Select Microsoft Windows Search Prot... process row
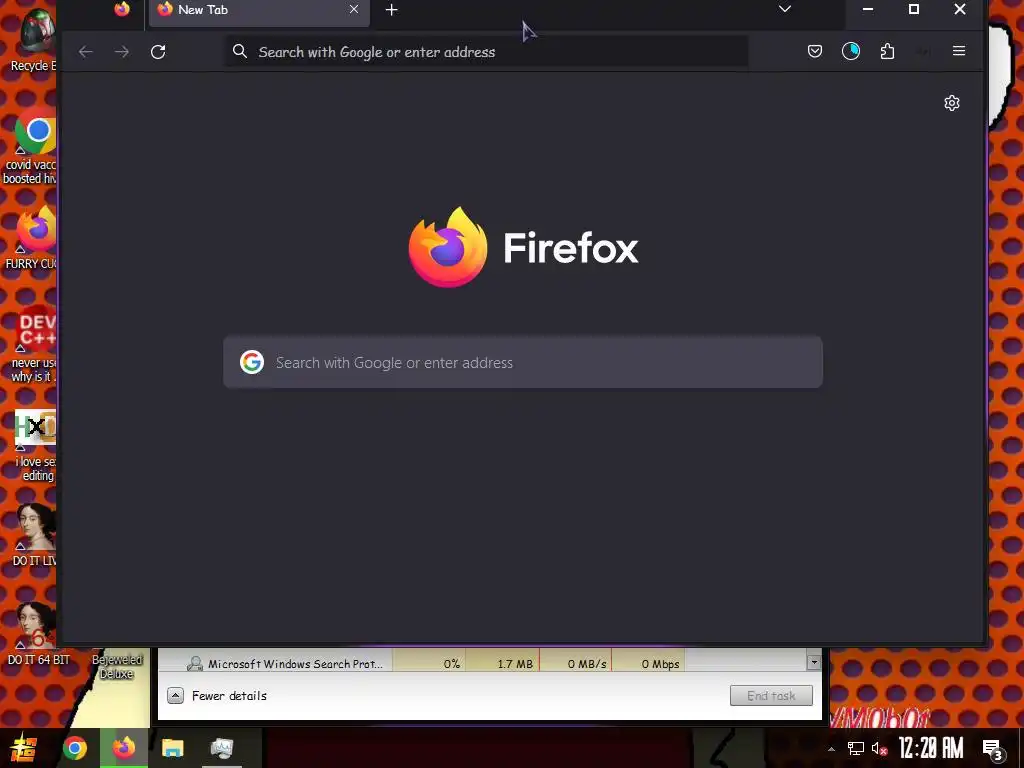The image size is (1024, 768). [x=421, y=664]
